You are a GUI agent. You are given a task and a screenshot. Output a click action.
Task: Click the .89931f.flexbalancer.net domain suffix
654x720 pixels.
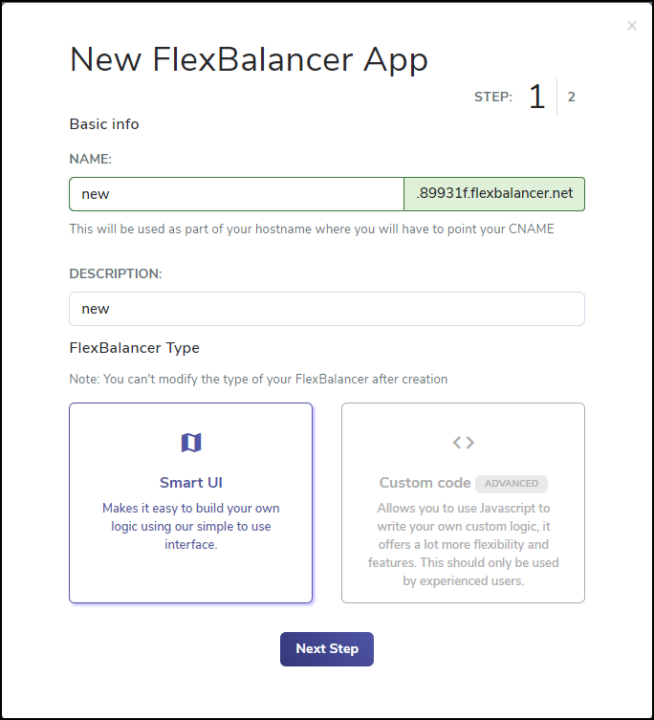[494, 194]
